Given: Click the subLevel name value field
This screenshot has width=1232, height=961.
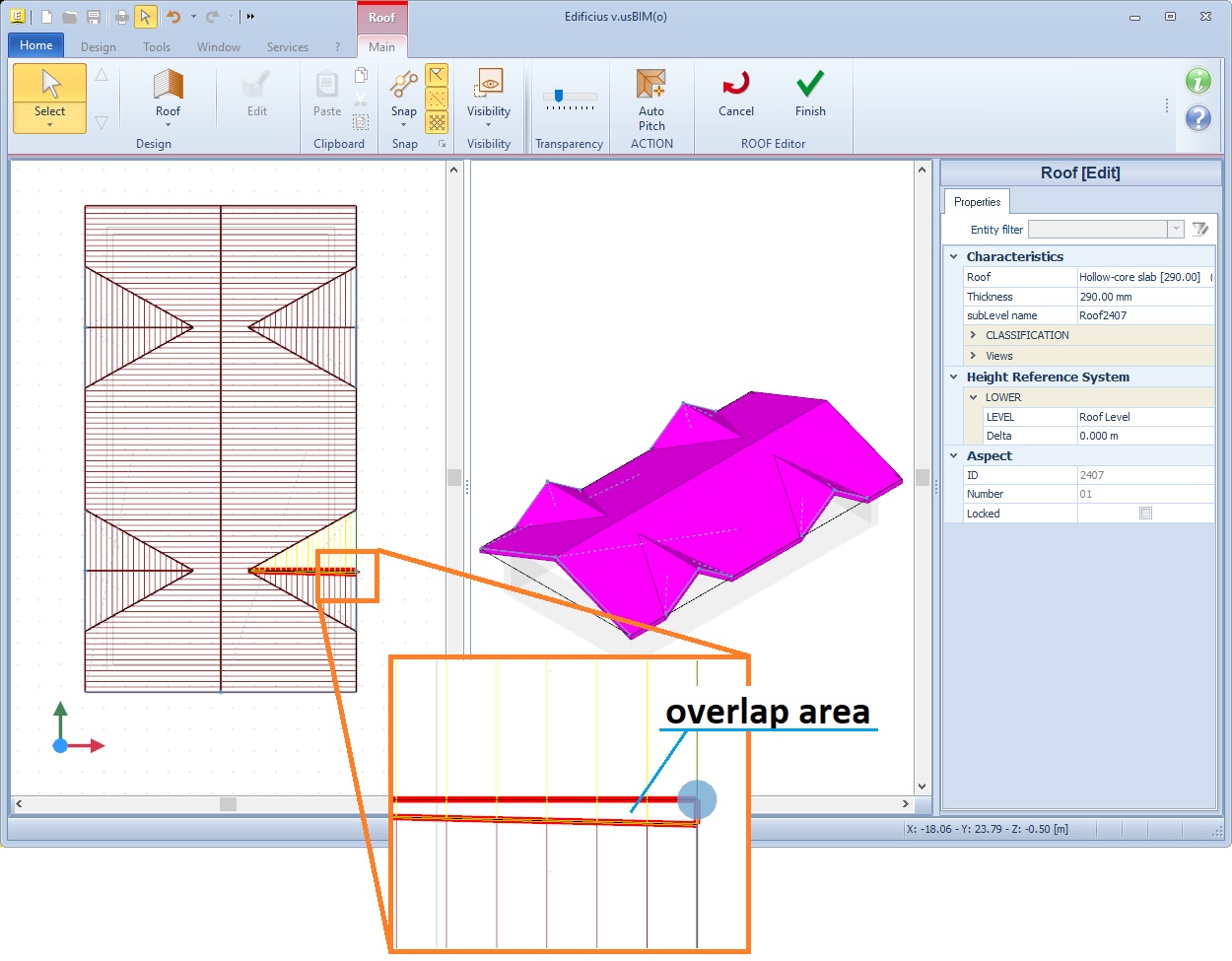Looking at the screenshot, I should tap(1143, 315).
